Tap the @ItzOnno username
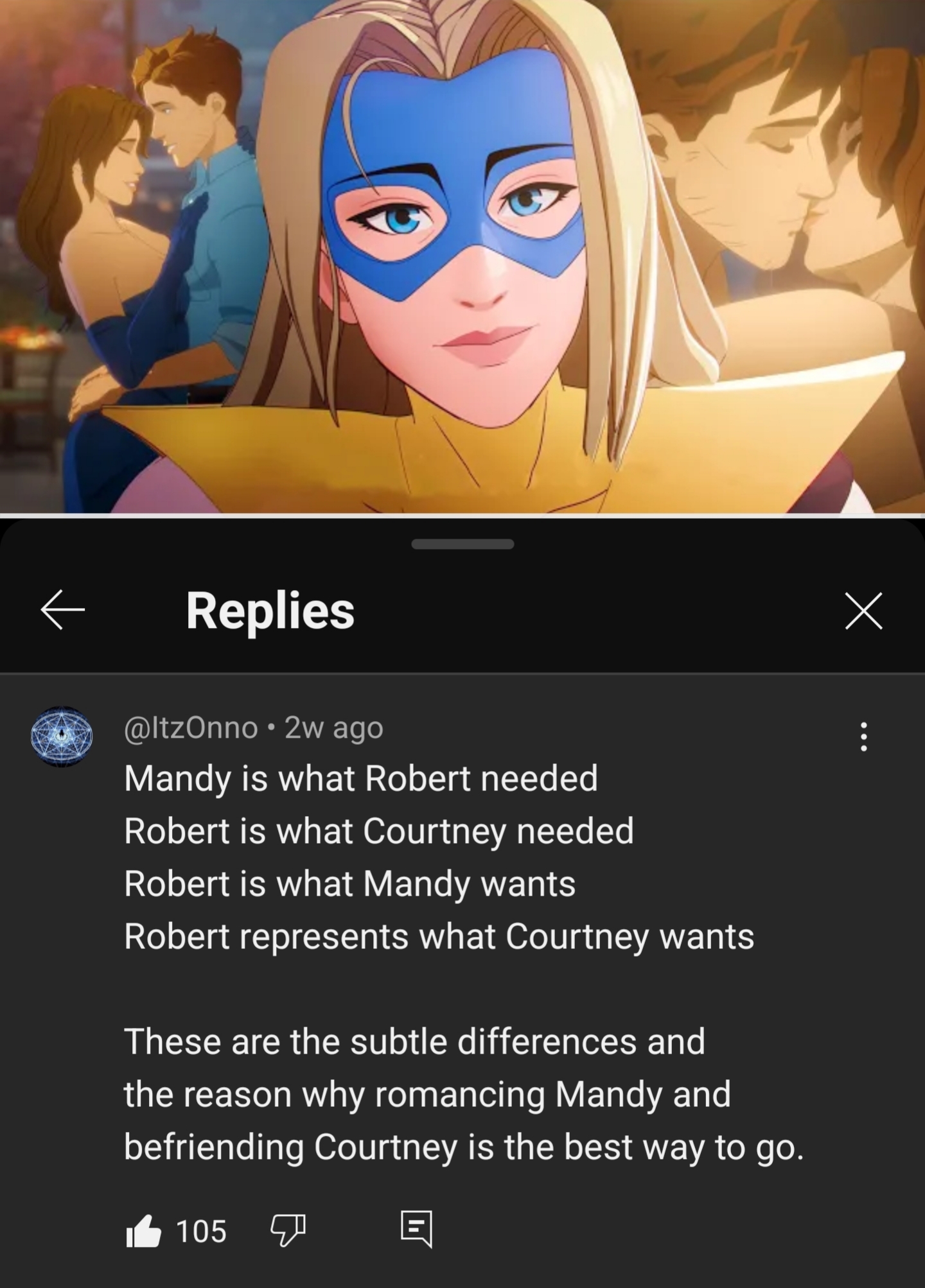Viewport: 925px width, 1288px height. pyautogui.click(x=190, y=727)
